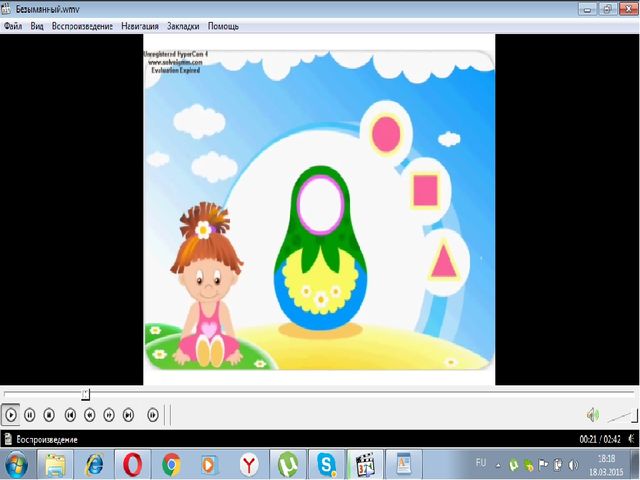The image size is (640, 480).
Task: Open the Воспроизведение menu
Action: (82, 26)
